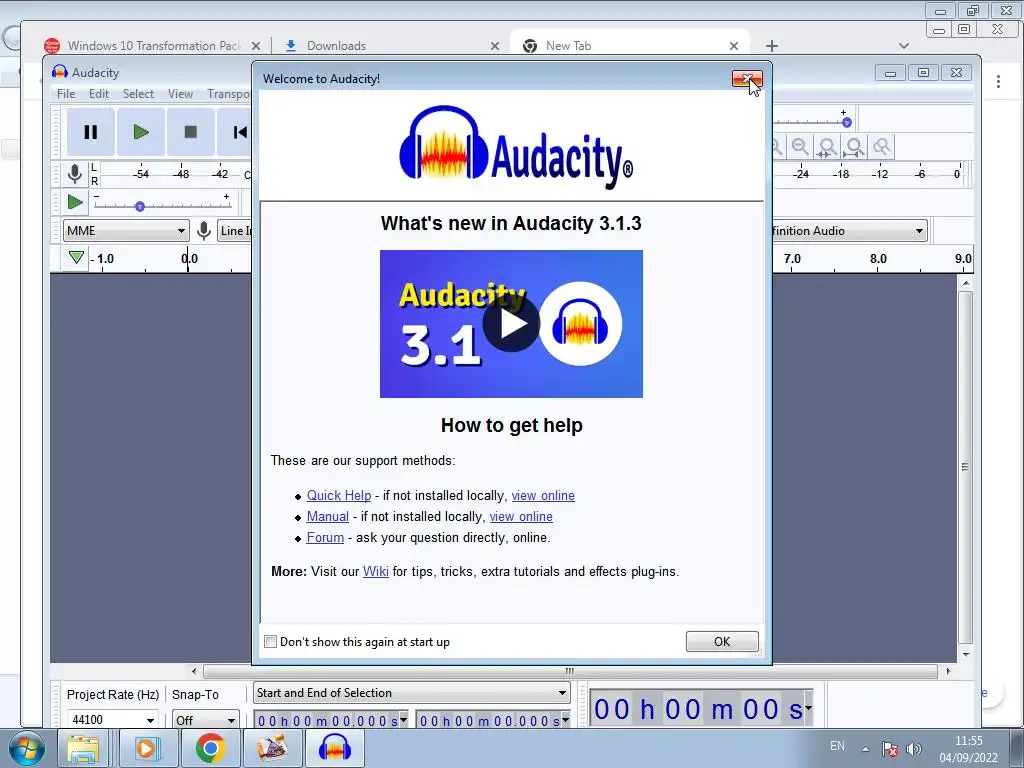Open the Definition Audio playback device dropdown
The width and height of the screenshot is (1024, 768).
pyautogui.click(x=850, y=231)
